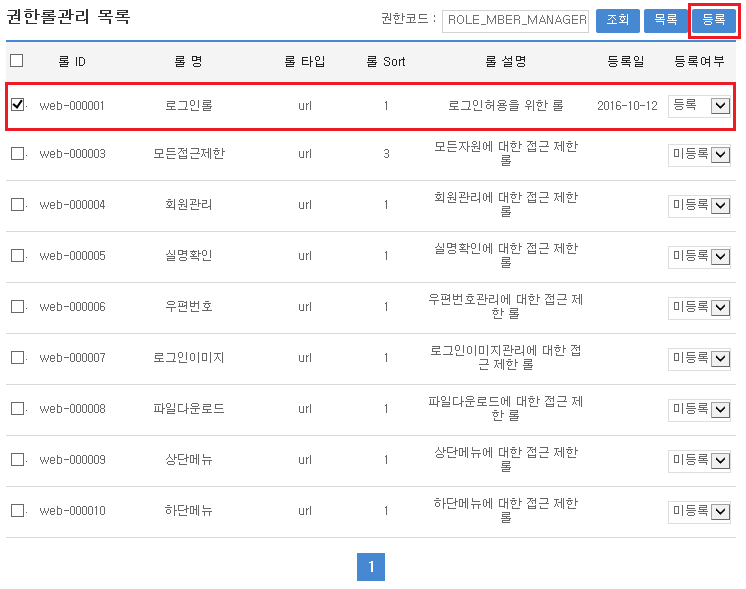This screenshot has width=746, height=589.
Task: Expand 등록여부 dropdown for 상단메뉴 row
Action: coord(700,460)
